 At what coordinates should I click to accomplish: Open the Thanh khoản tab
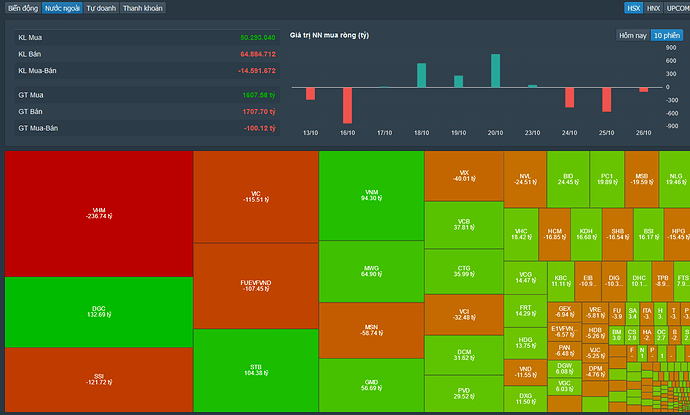143,8
